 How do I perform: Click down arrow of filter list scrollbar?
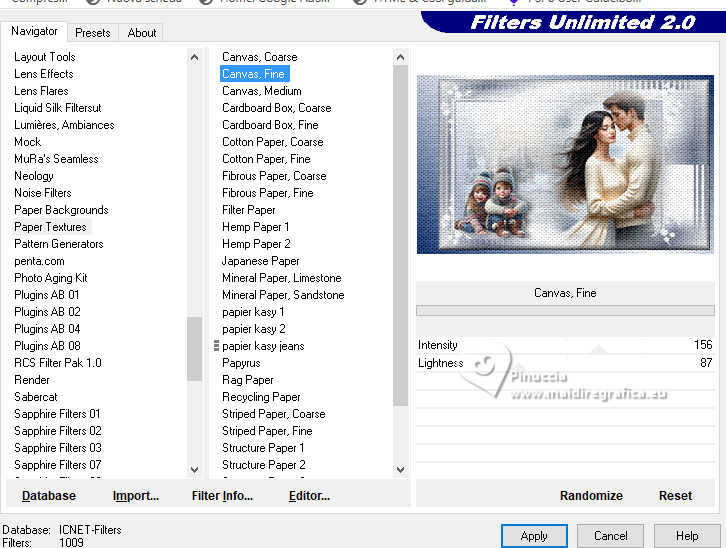click(x=401, y=469)
